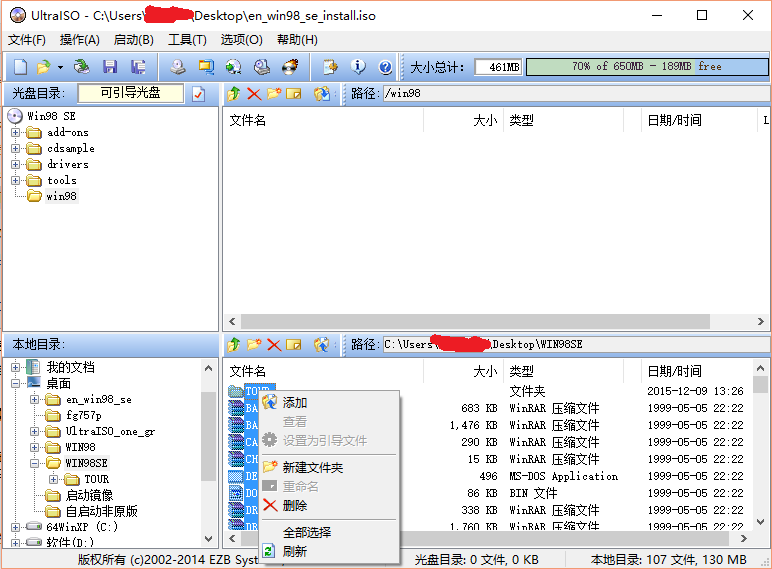Screen dimensions: 772x569
Task: Click the add-to-image icon in local toolbar
Action: [x=322, y=345]
